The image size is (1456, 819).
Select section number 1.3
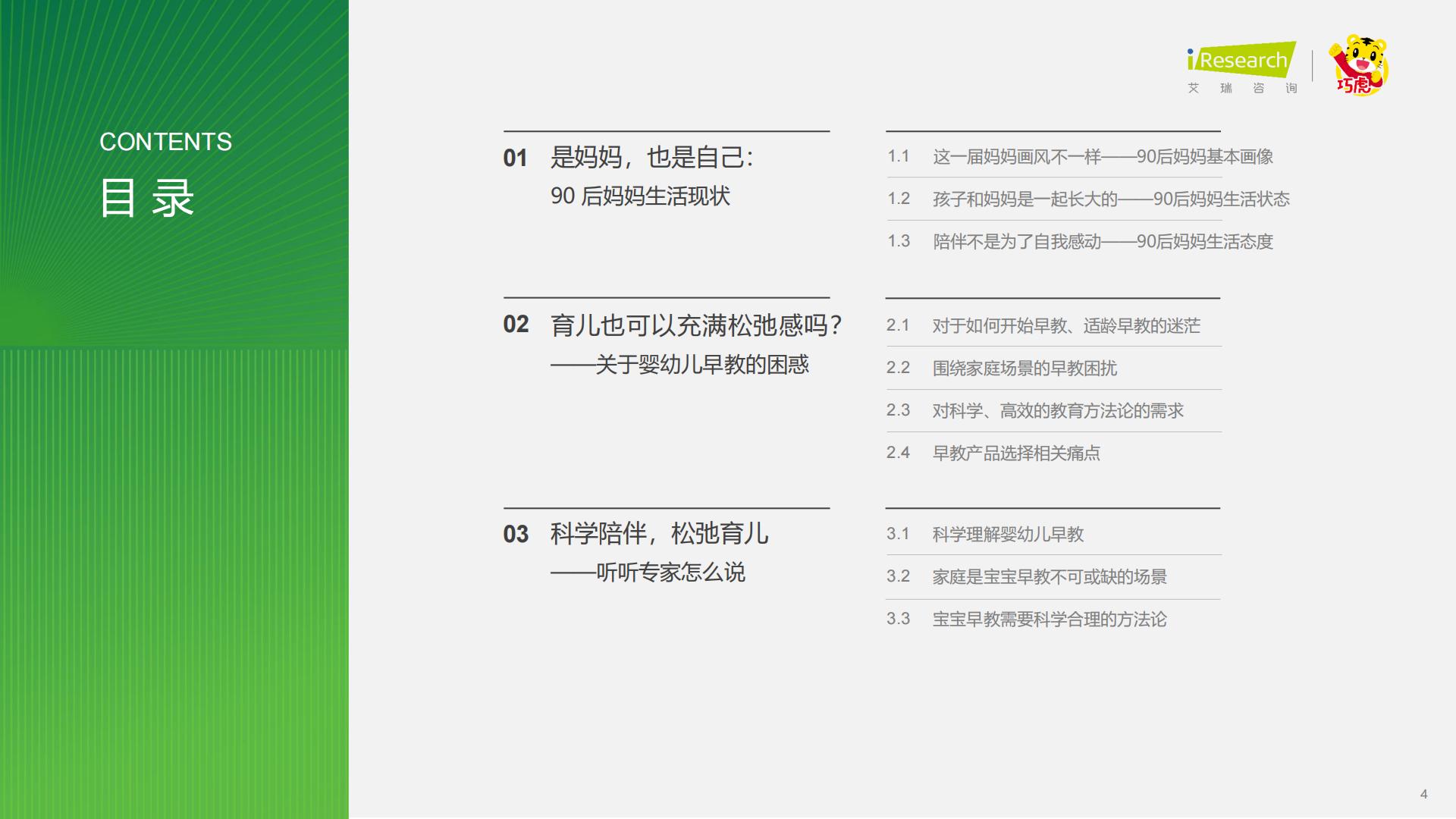tap(899, 241)
